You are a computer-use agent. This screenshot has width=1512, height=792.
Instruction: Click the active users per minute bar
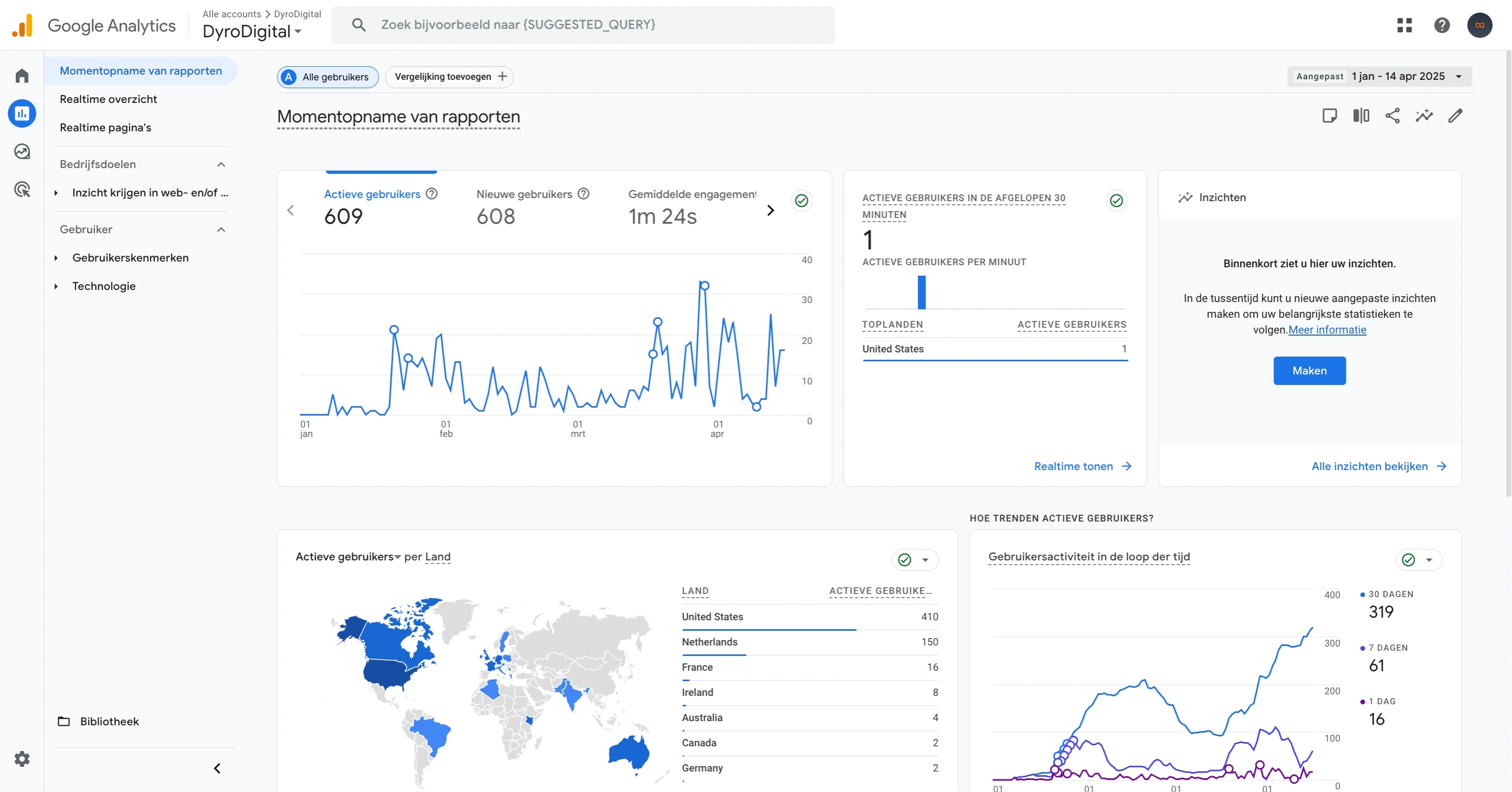(921, 292)
